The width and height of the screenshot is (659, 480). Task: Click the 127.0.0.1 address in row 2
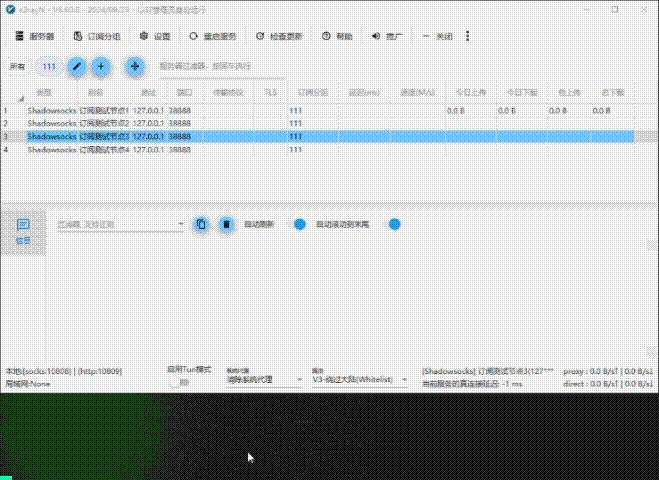[148, 123]
